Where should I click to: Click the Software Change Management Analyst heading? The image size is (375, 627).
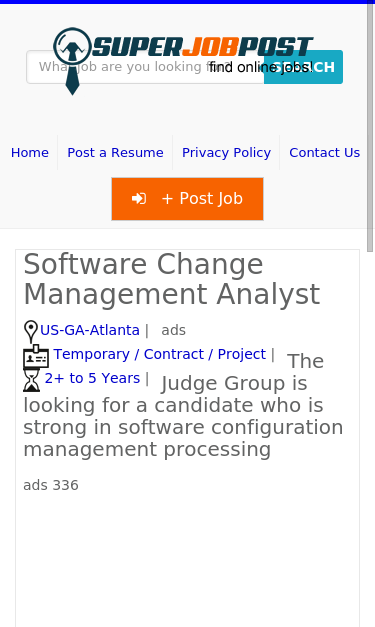[172, 279]
